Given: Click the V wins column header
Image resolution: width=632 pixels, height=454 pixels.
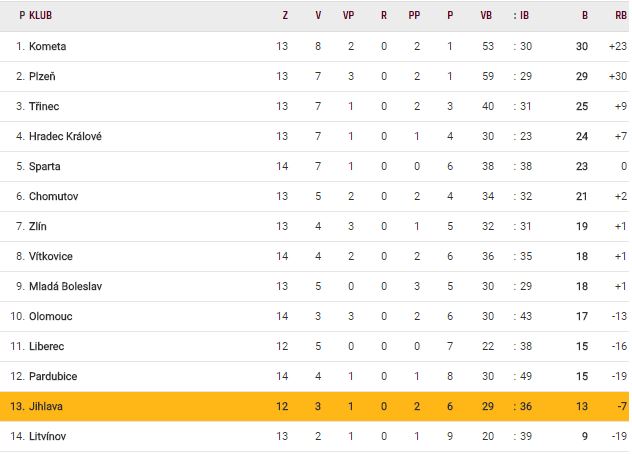Looking at the screenshot, I should [318, 15].
